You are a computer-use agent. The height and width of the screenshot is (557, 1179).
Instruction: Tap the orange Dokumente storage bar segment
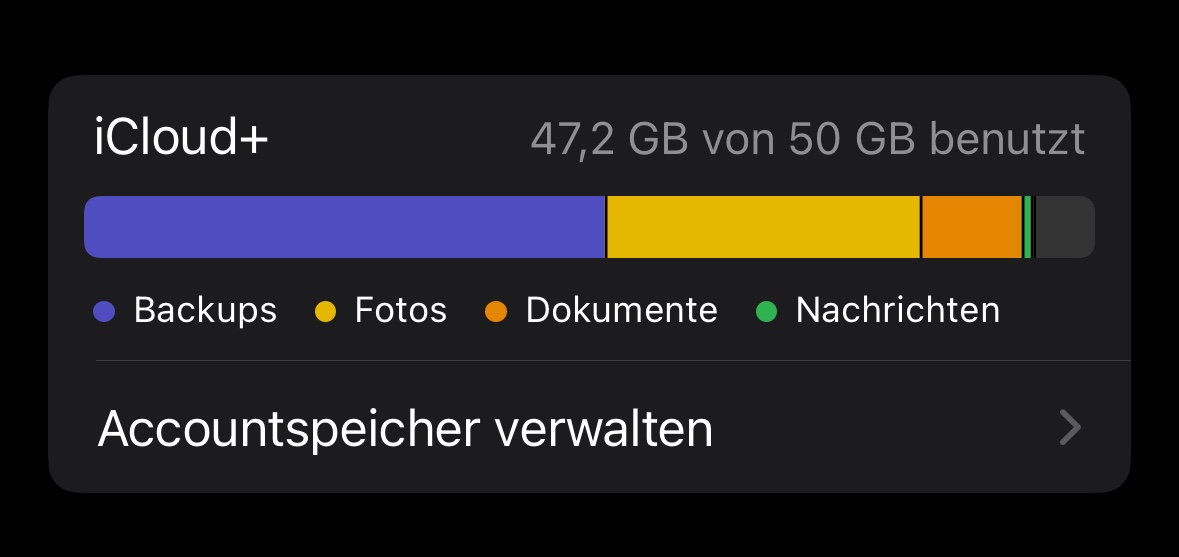click(x=971, y=227)
